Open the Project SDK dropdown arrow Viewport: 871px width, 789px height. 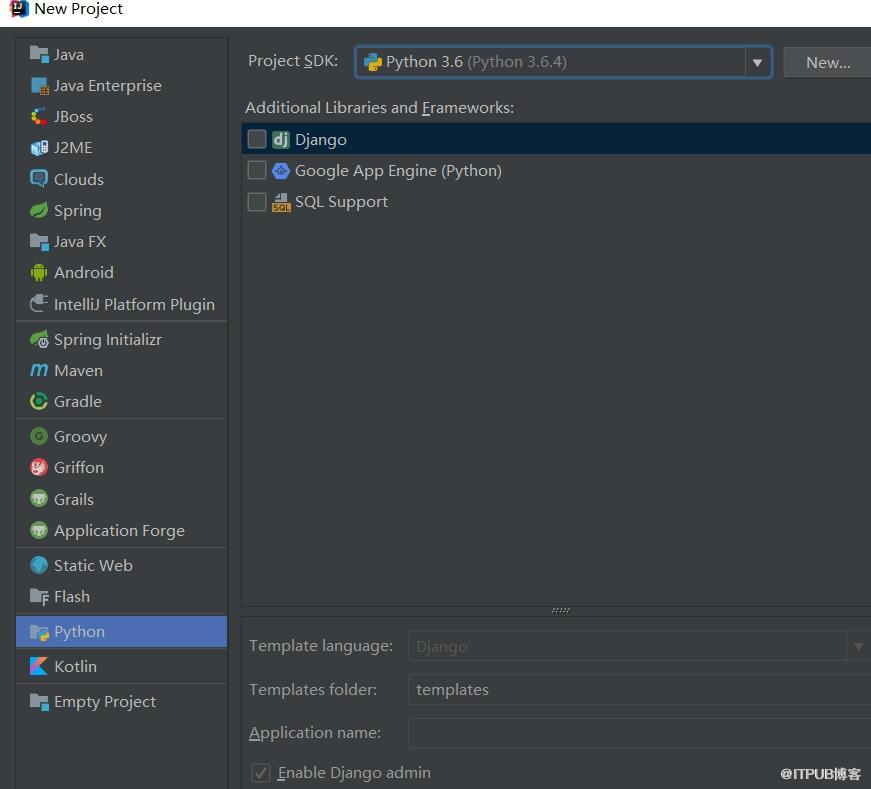[x=757, y=62]
